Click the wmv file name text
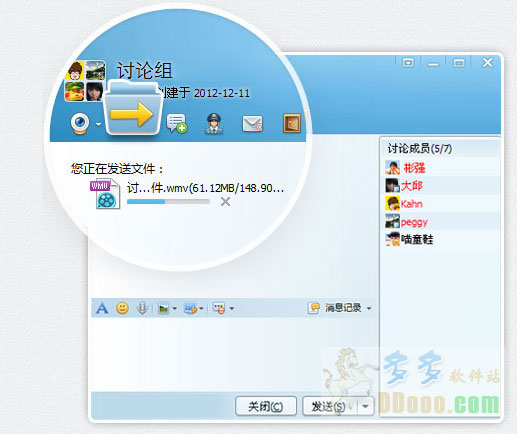 point(205,188)
